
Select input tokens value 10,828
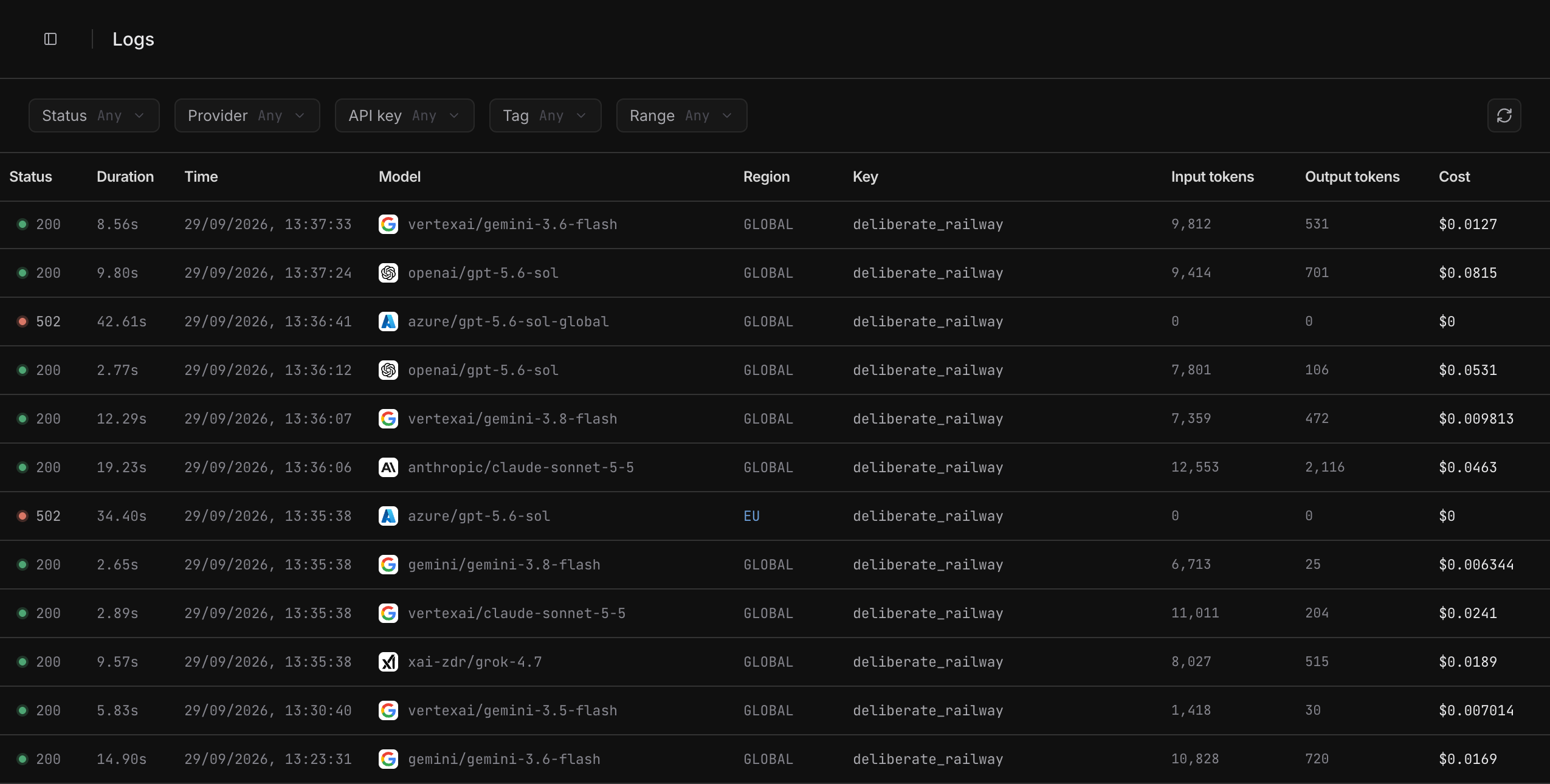point(1195,759)
